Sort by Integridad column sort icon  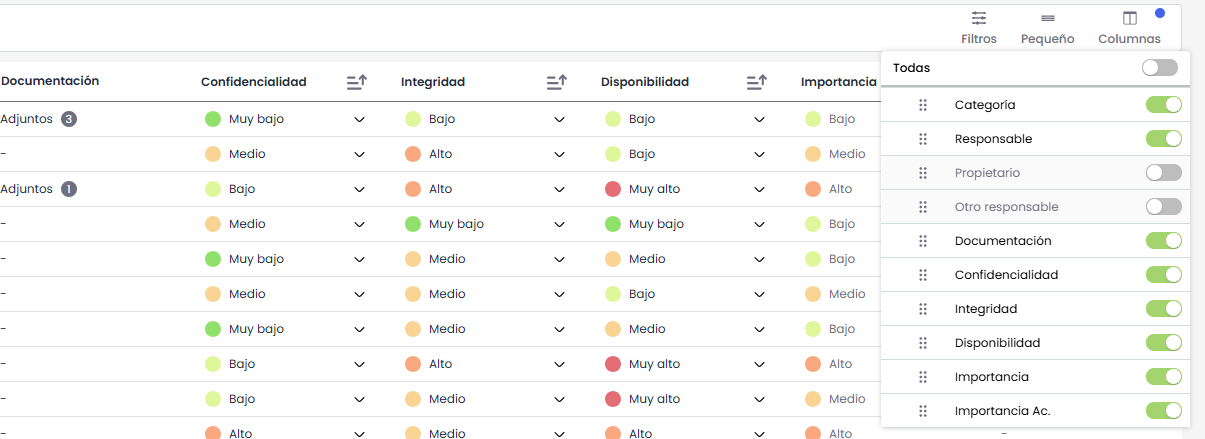pyautogui.click(x=557, y=82)
